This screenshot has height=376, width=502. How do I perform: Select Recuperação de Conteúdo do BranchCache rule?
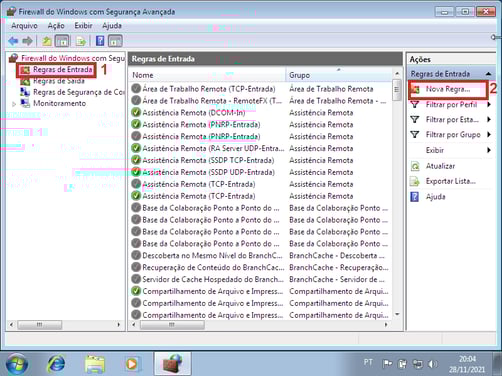coord(213,268)
